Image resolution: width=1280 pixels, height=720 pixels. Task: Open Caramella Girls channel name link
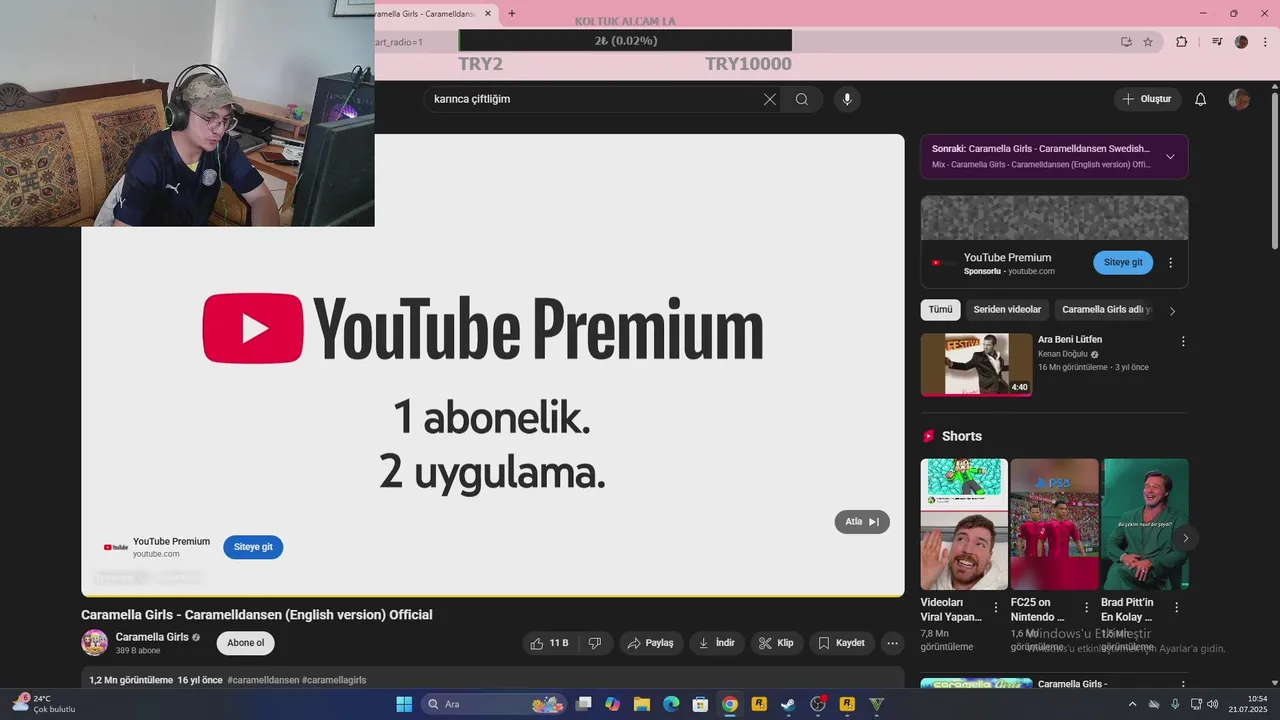tap(152, 637)
